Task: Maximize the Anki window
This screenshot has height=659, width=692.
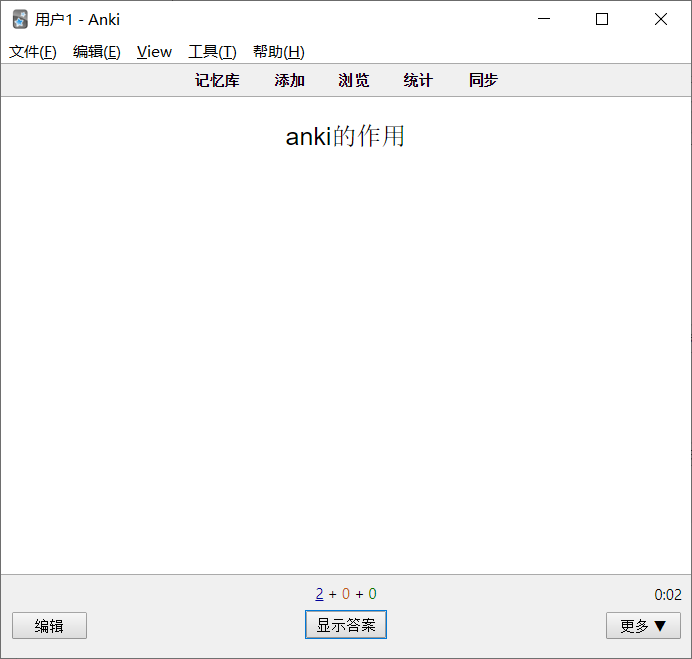Action: pos(602,19)
